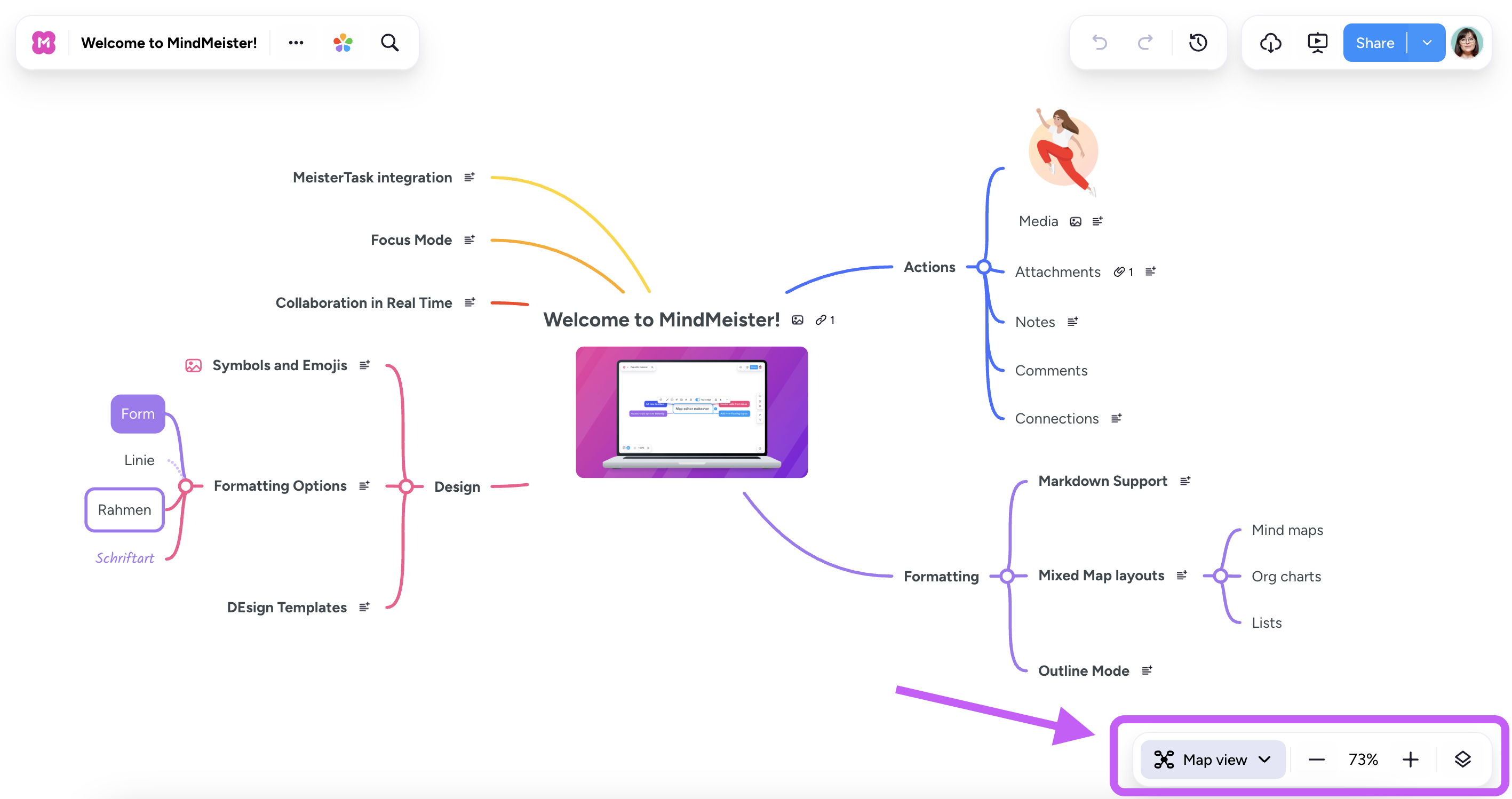Select the Linie topic
Screen dimensions: 1512x799
139,460
